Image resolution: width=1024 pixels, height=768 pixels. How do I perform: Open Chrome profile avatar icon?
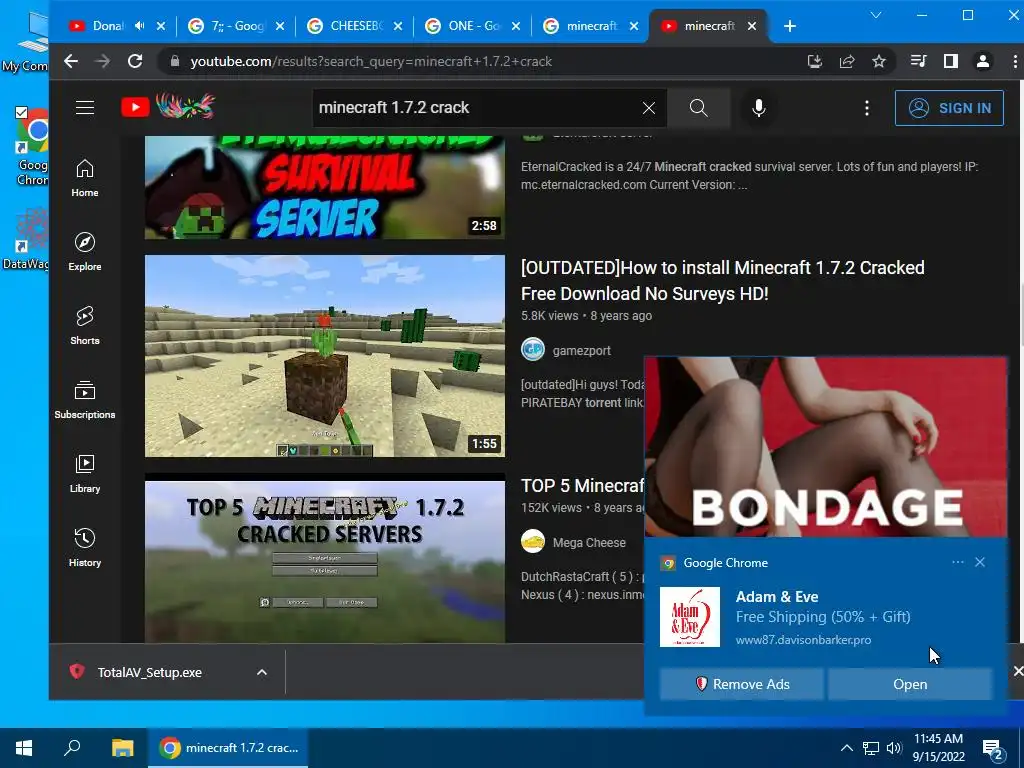[982, 61]
